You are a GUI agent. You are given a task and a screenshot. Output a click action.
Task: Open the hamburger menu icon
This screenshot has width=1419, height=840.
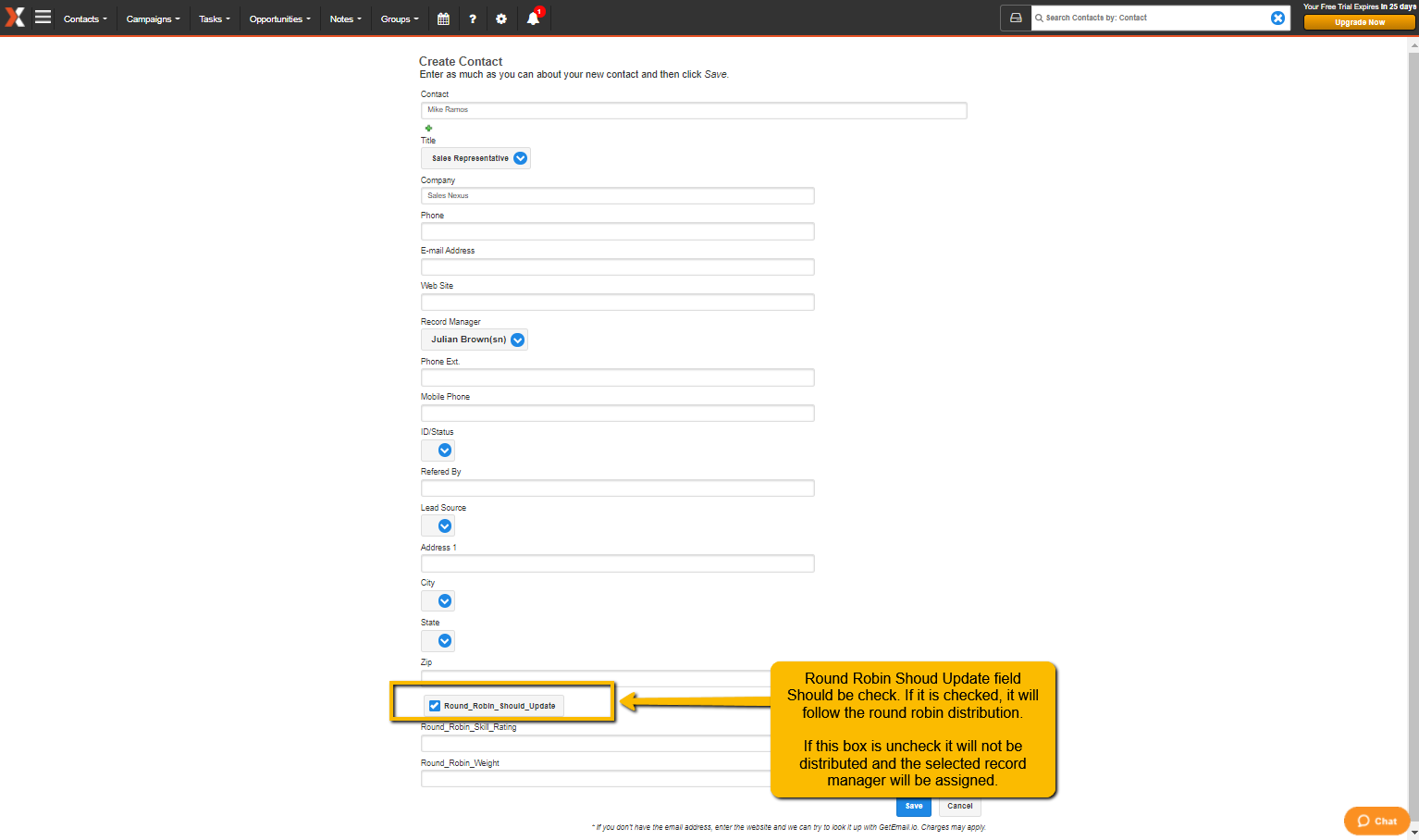43,18
